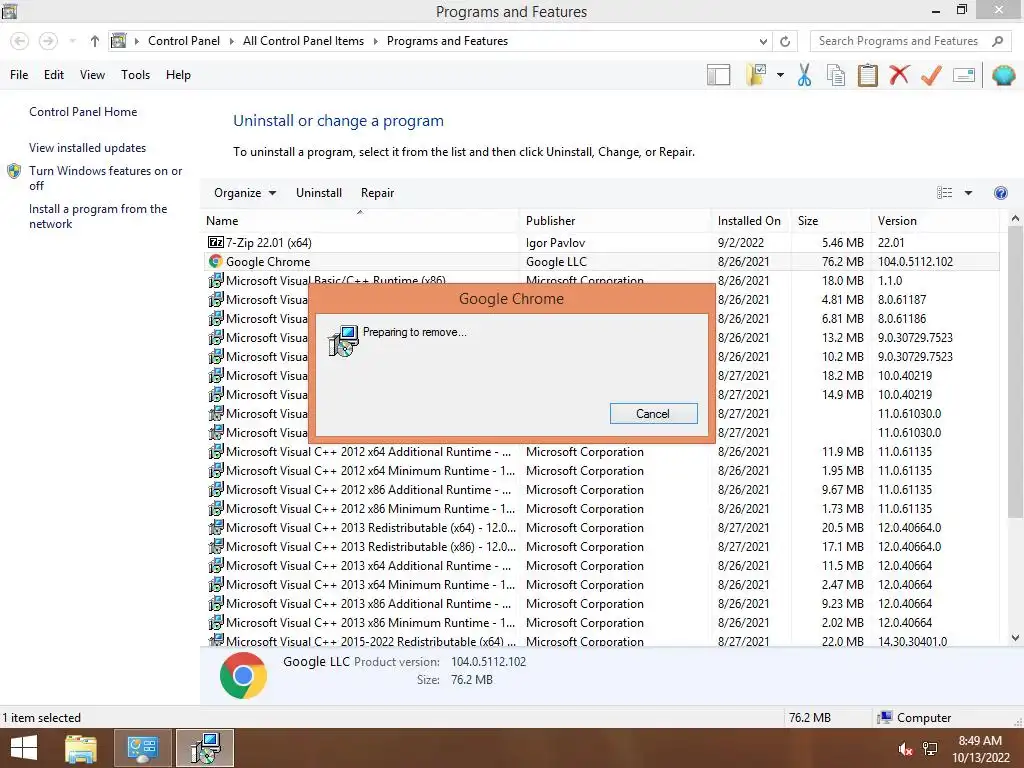Click the Forward navigation arrow
The image size is (1024, 768).
click(x=48, y=41)
